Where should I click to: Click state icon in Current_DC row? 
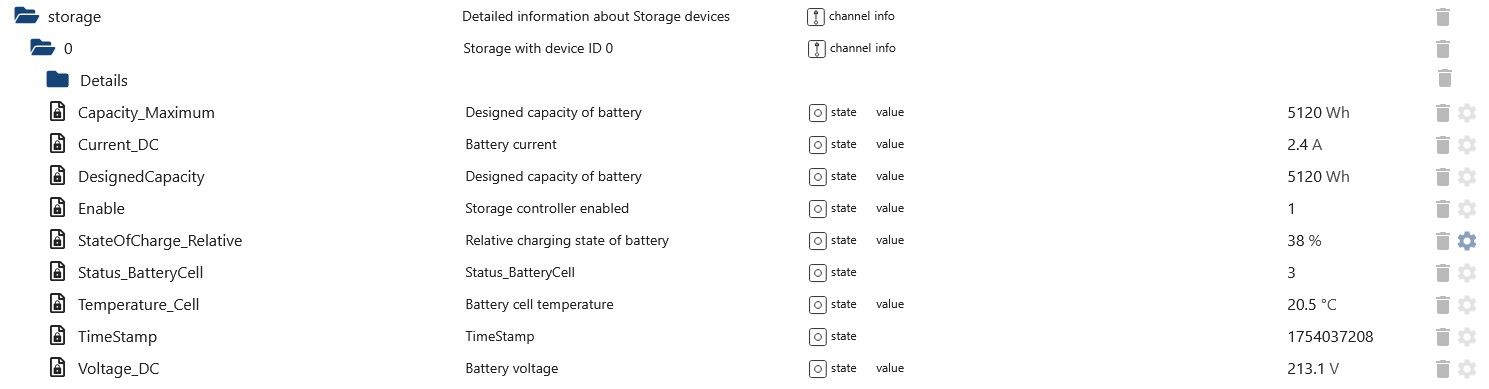click(x=817, y=145)
